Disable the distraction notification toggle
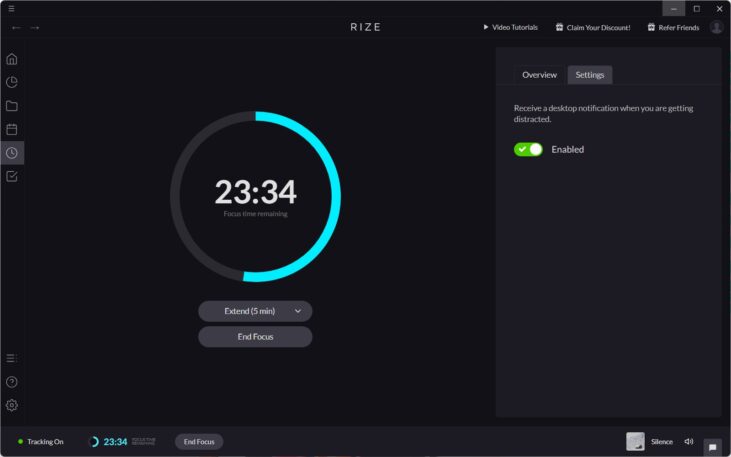Image resolution: width=731 pixels, height=457 pixels. pos(528,149)
